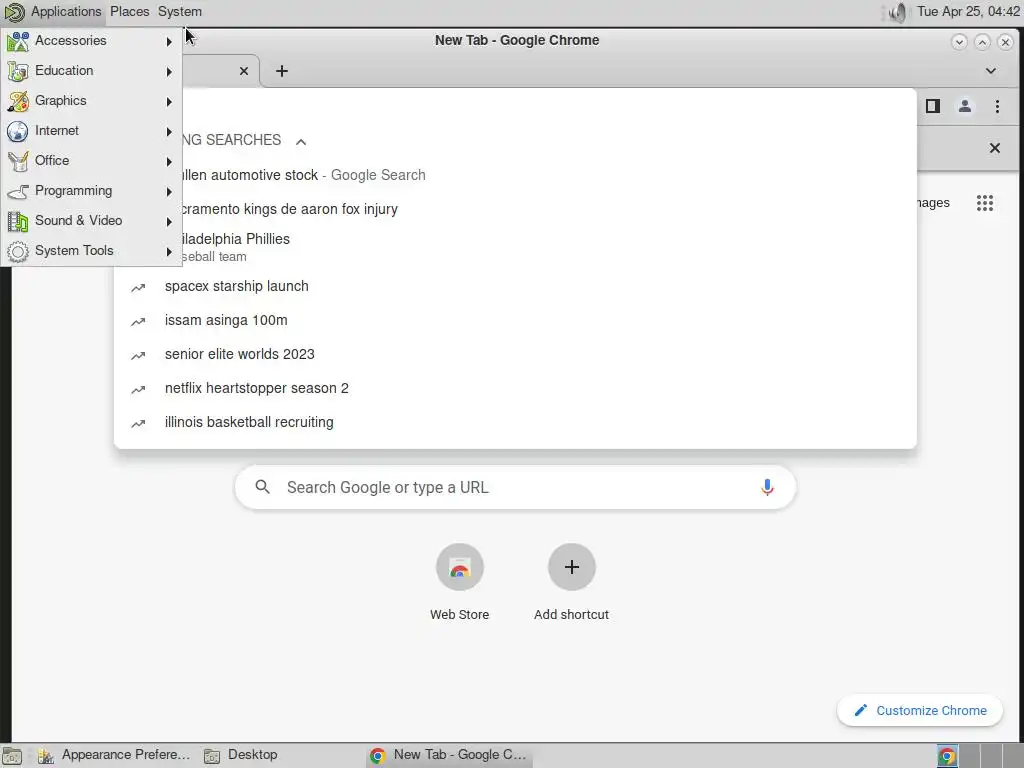The image size is (1024, 768).
Task: Open the Chrome profile avatar icon
Action: [x=965, y=106]
